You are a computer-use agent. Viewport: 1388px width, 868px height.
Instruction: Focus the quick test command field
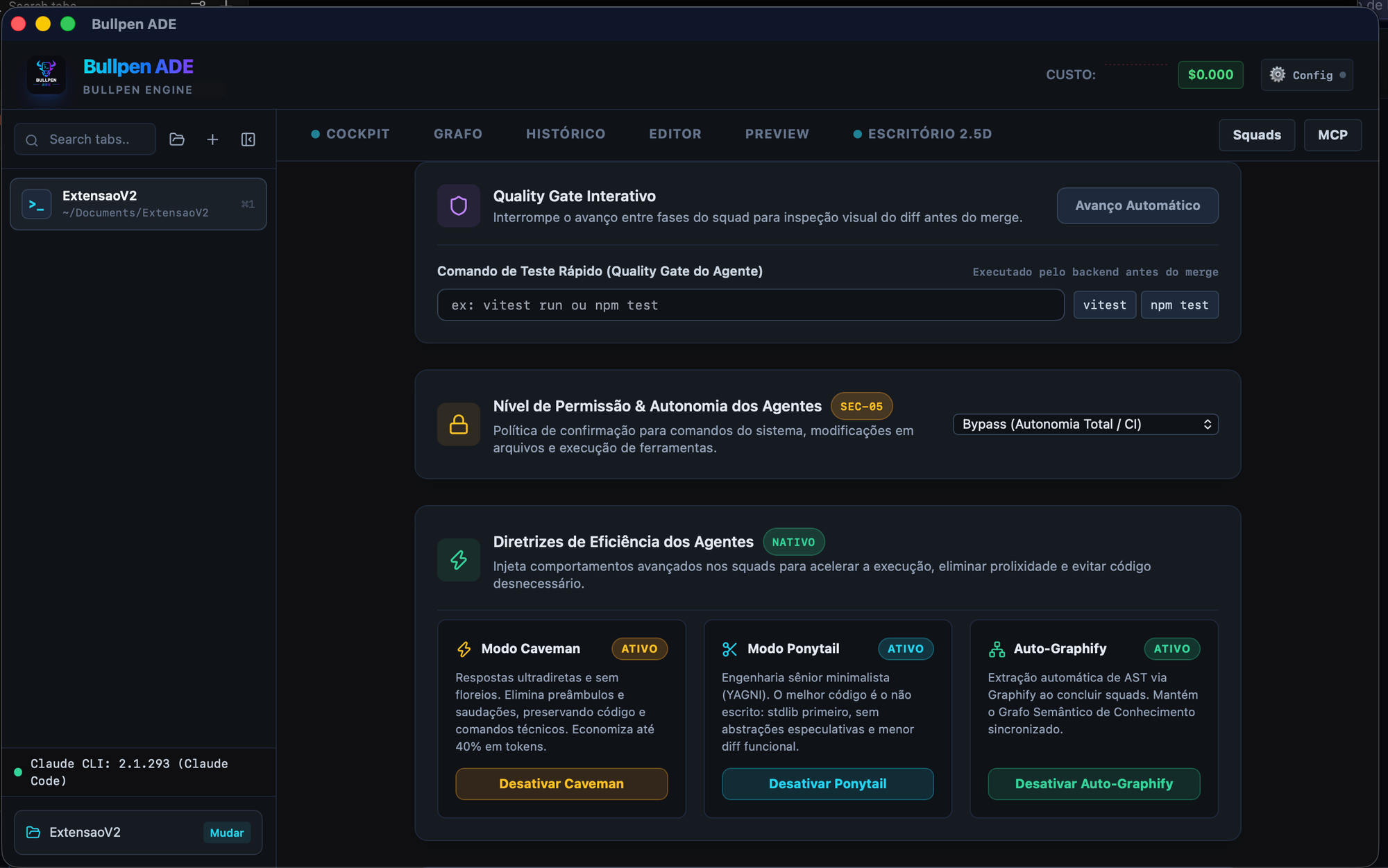click(x=750, y=305)
